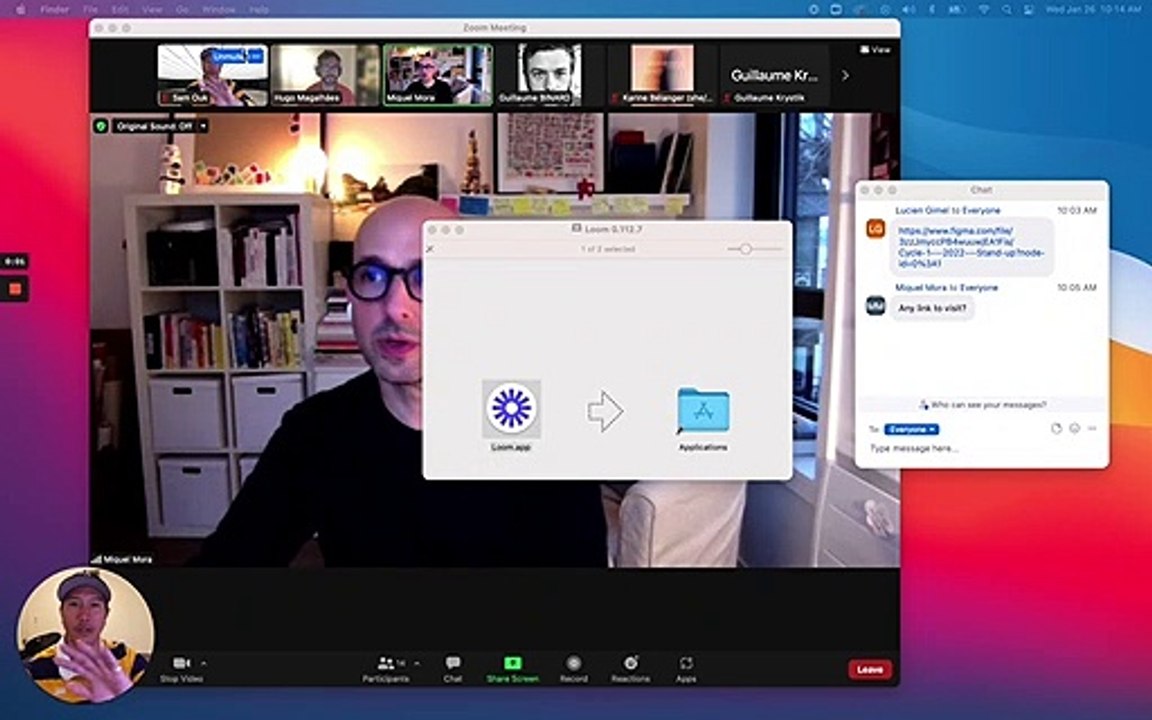
Task: Start Share Screen
Action: click(513, 669)
